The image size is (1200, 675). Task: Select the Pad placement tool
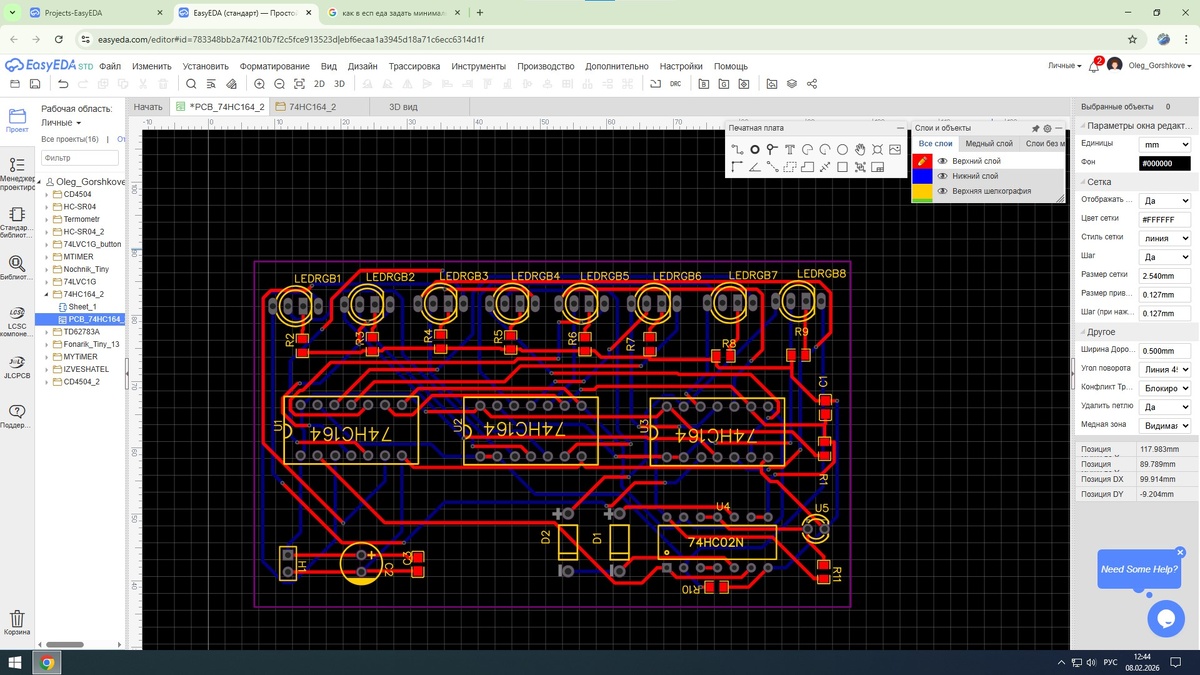pos(755,149)
